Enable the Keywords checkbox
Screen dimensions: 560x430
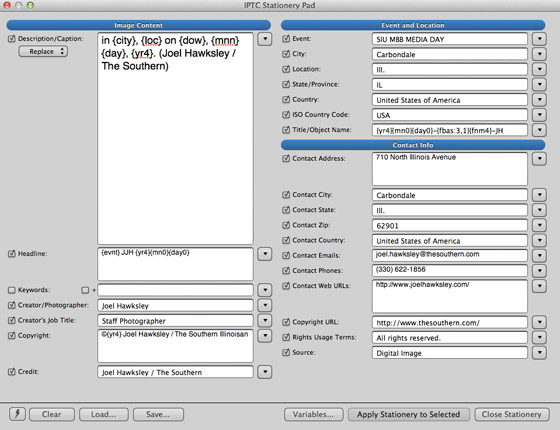(12, 290)
